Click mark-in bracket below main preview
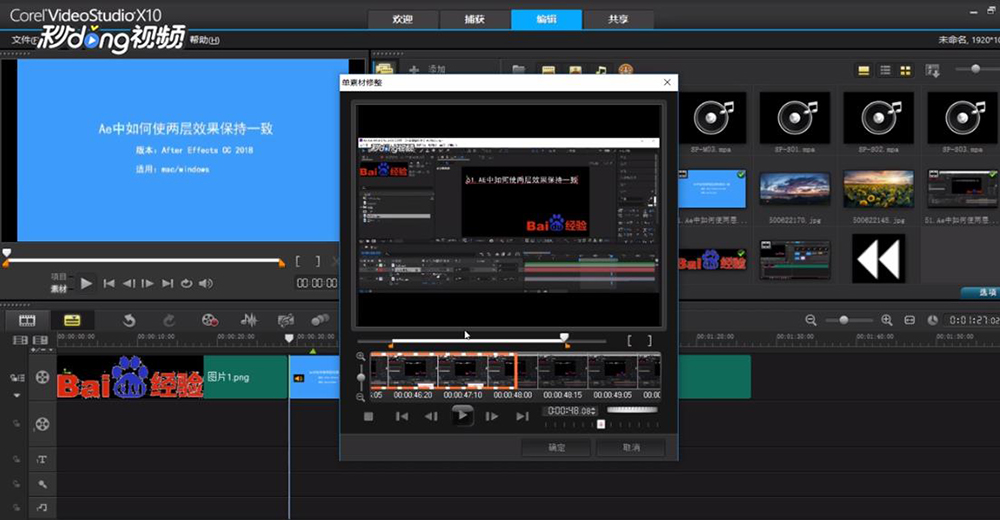The width and height of the screenshot is (1000, 520). pyautogui.click(x=298, y=261)
